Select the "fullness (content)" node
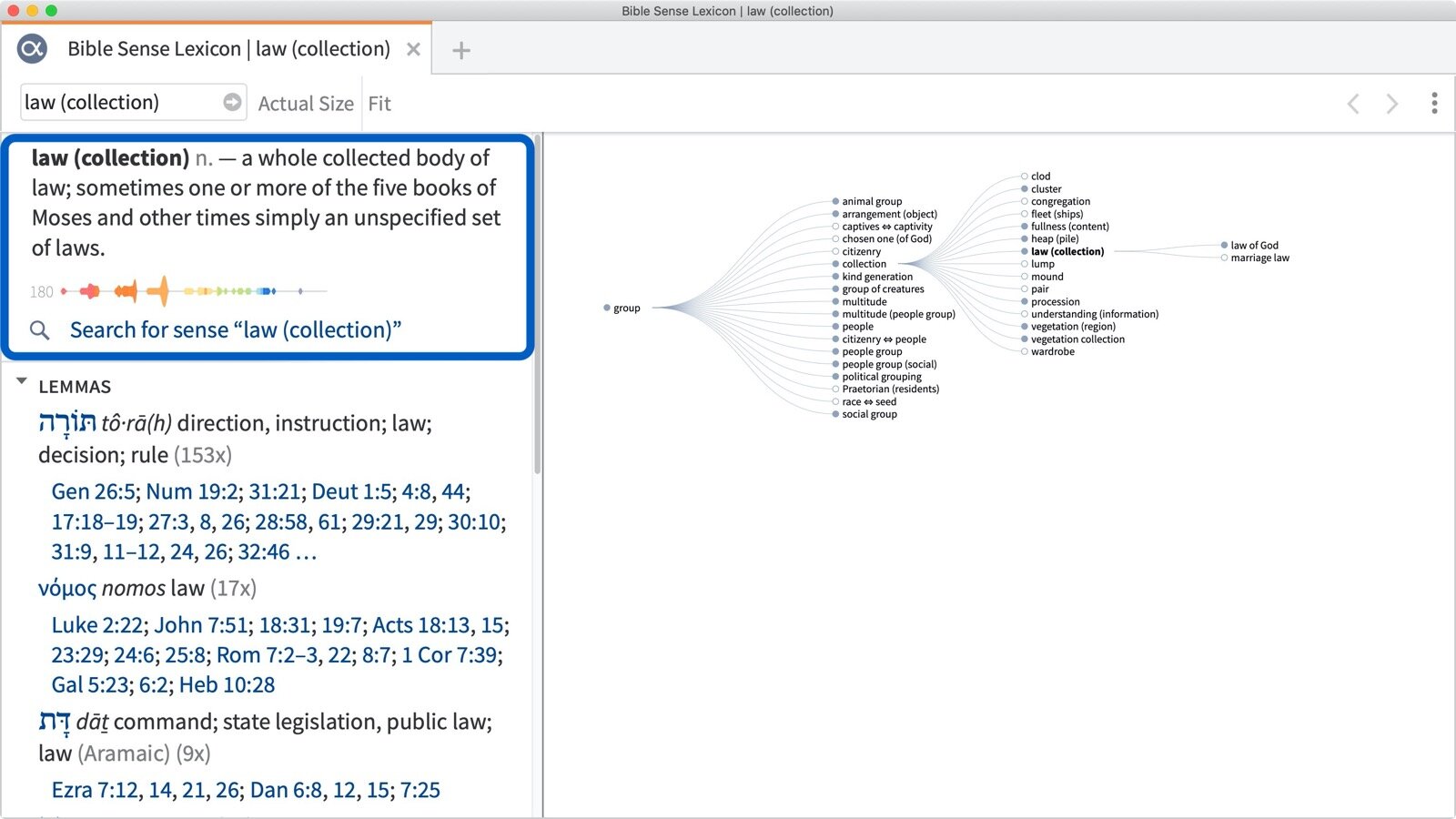 [x=1065, y=227]
